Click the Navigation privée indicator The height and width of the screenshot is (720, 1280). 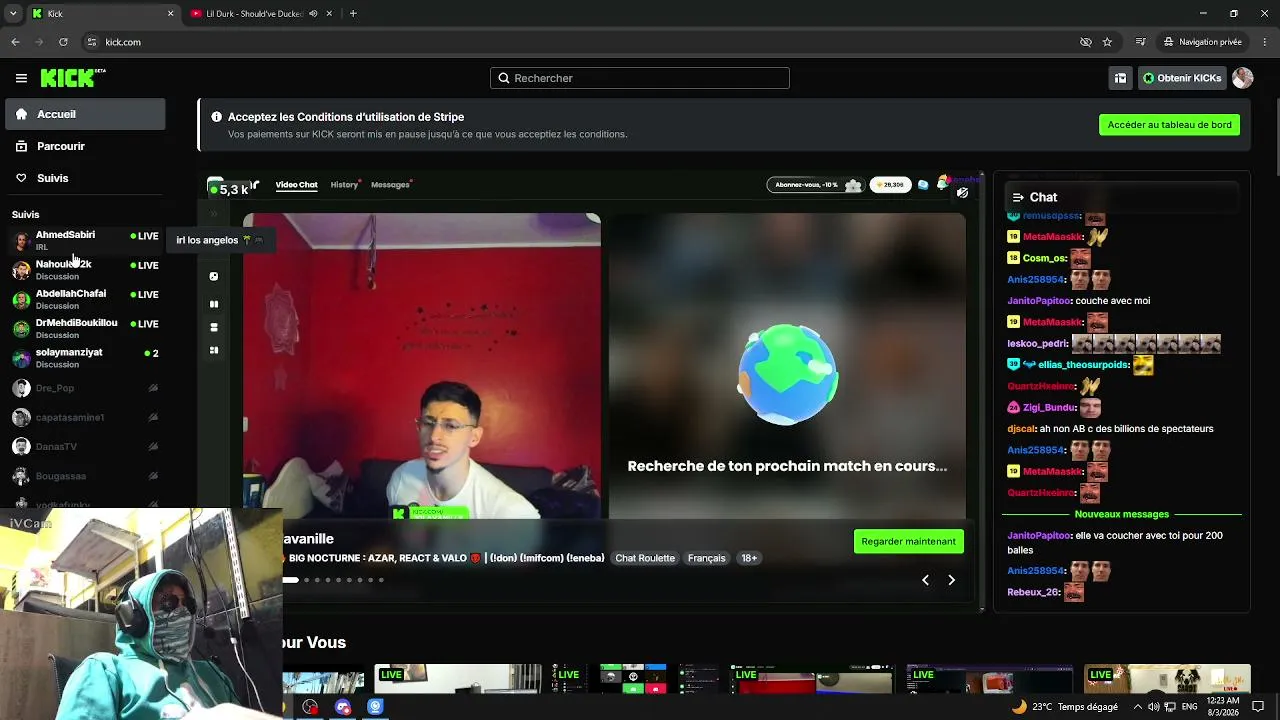[1202, 42]
